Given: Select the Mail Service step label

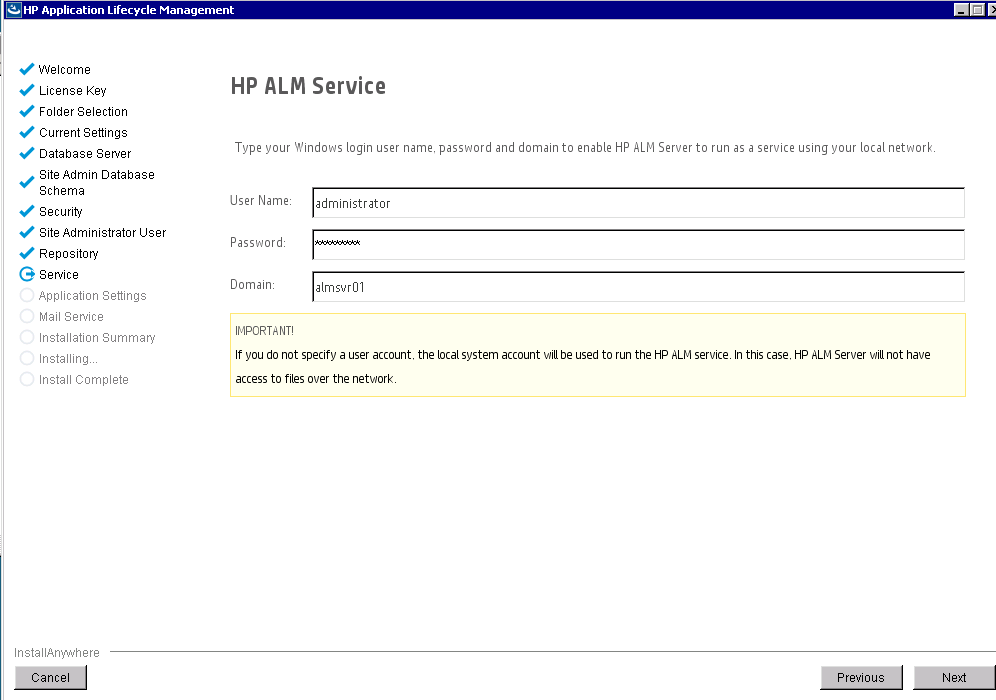Looking at the screenshot, I should (71, 316).
